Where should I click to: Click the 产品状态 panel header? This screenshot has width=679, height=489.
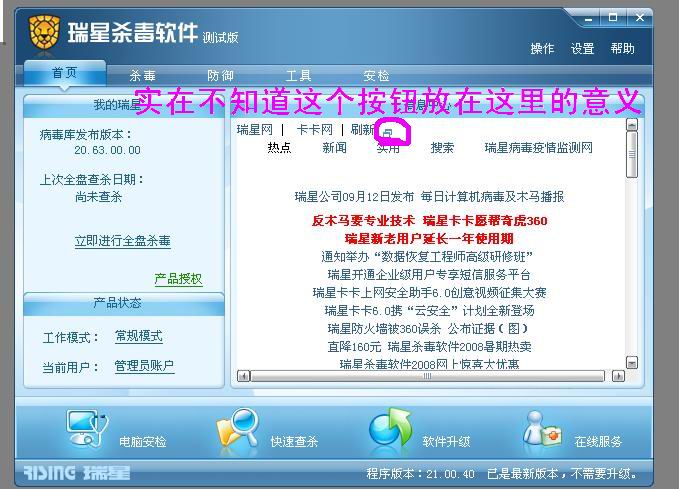click(124, 303)
